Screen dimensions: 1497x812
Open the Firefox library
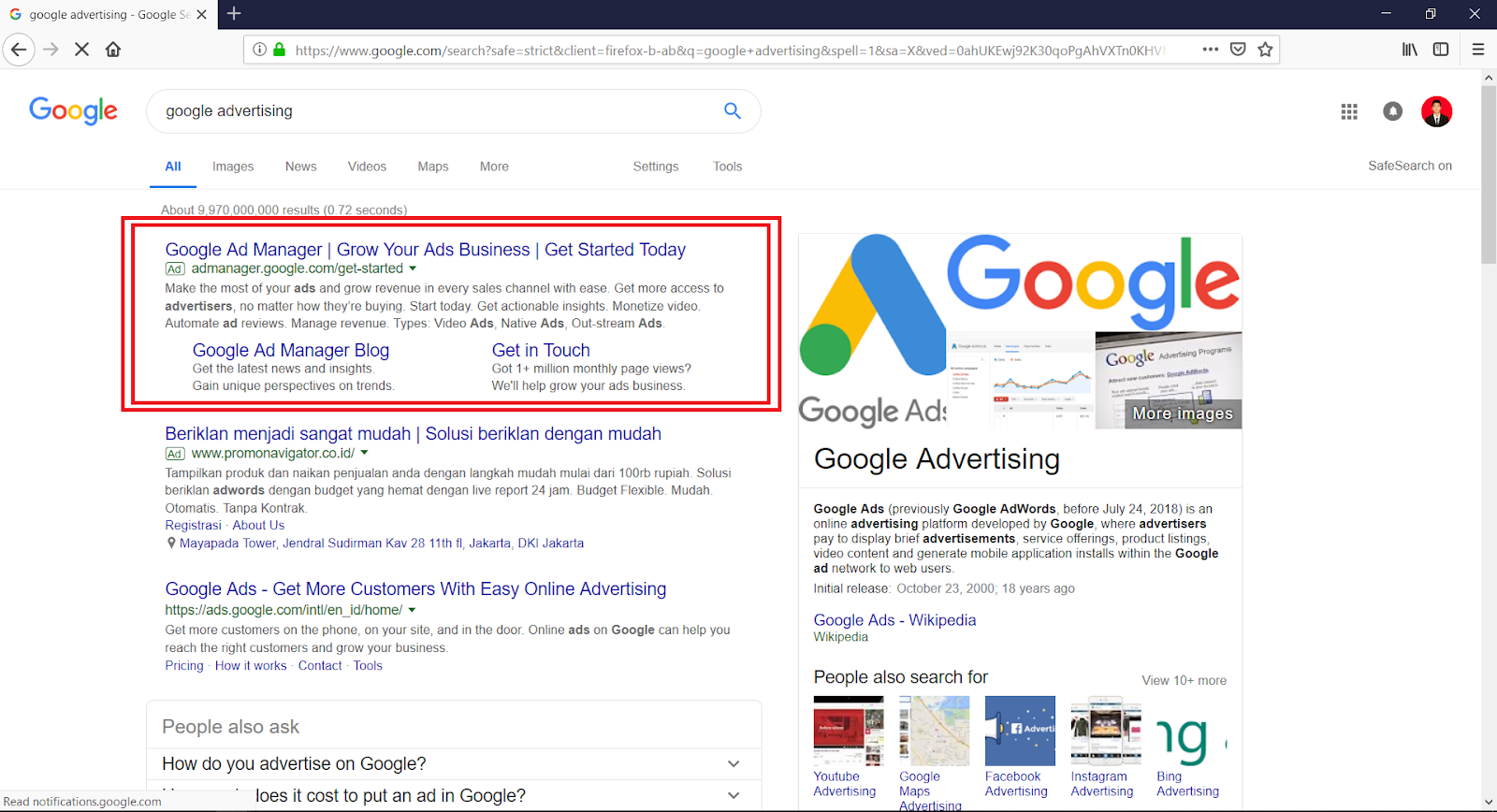click(1410, 50)
